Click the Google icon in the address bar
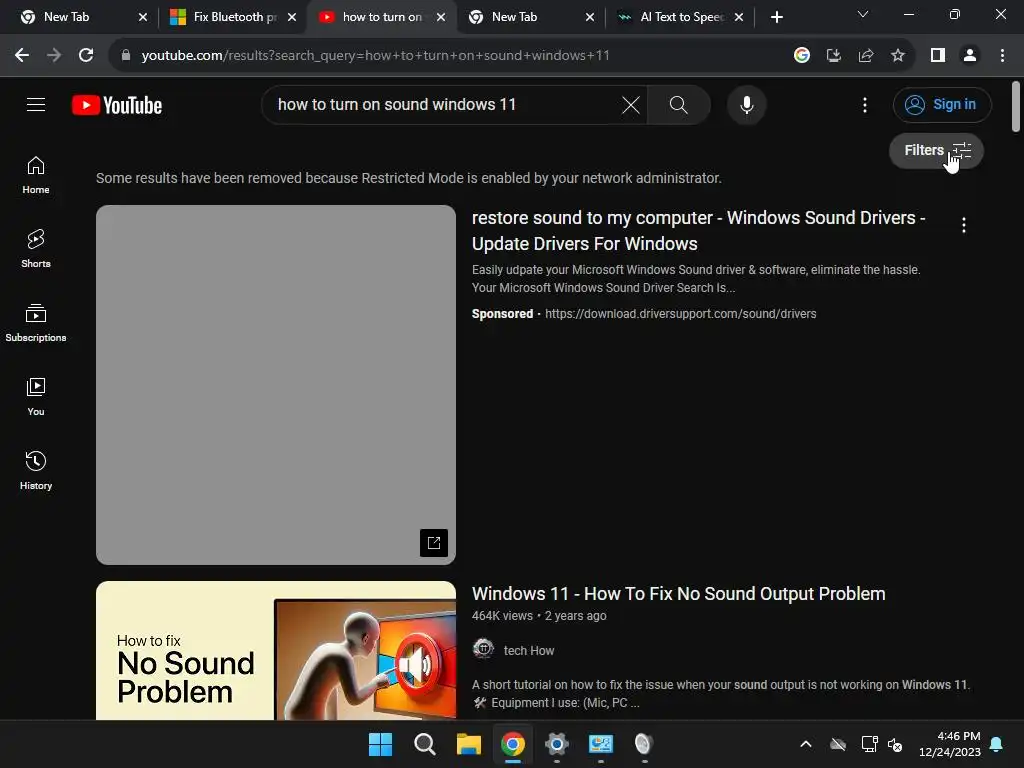 801,56
